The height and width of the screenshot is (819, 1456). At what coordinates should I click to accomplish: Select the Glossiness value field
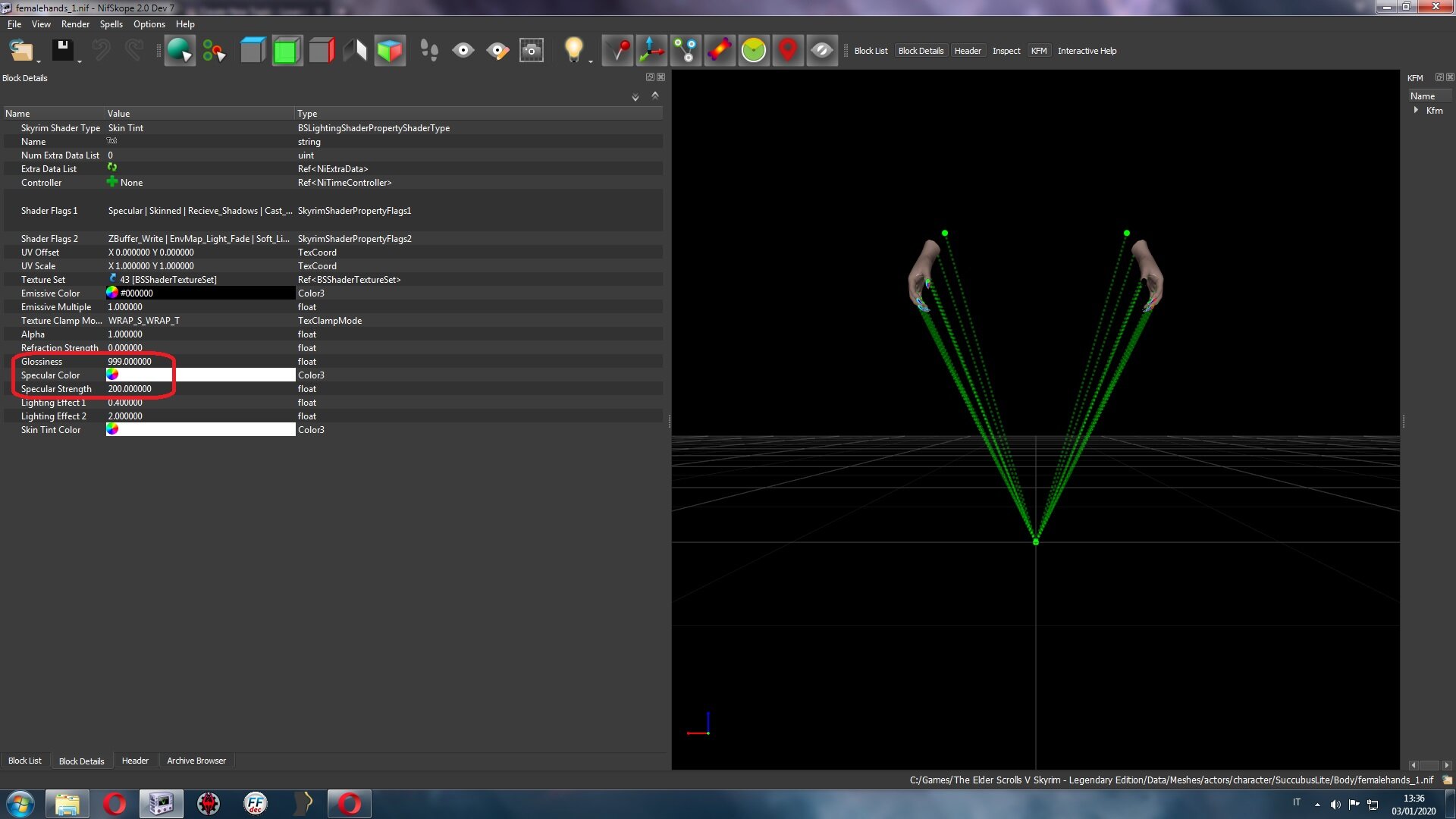pyautogui.click(x=200, y=362)
